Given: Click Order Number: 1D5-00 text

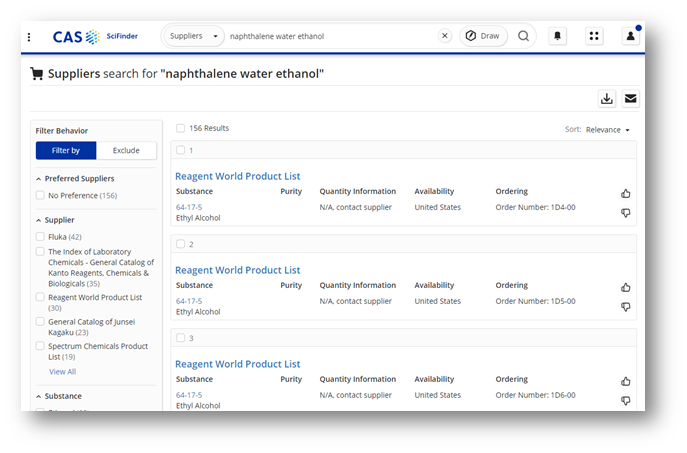Looking at the screenshot, I should tap(535, 301).
